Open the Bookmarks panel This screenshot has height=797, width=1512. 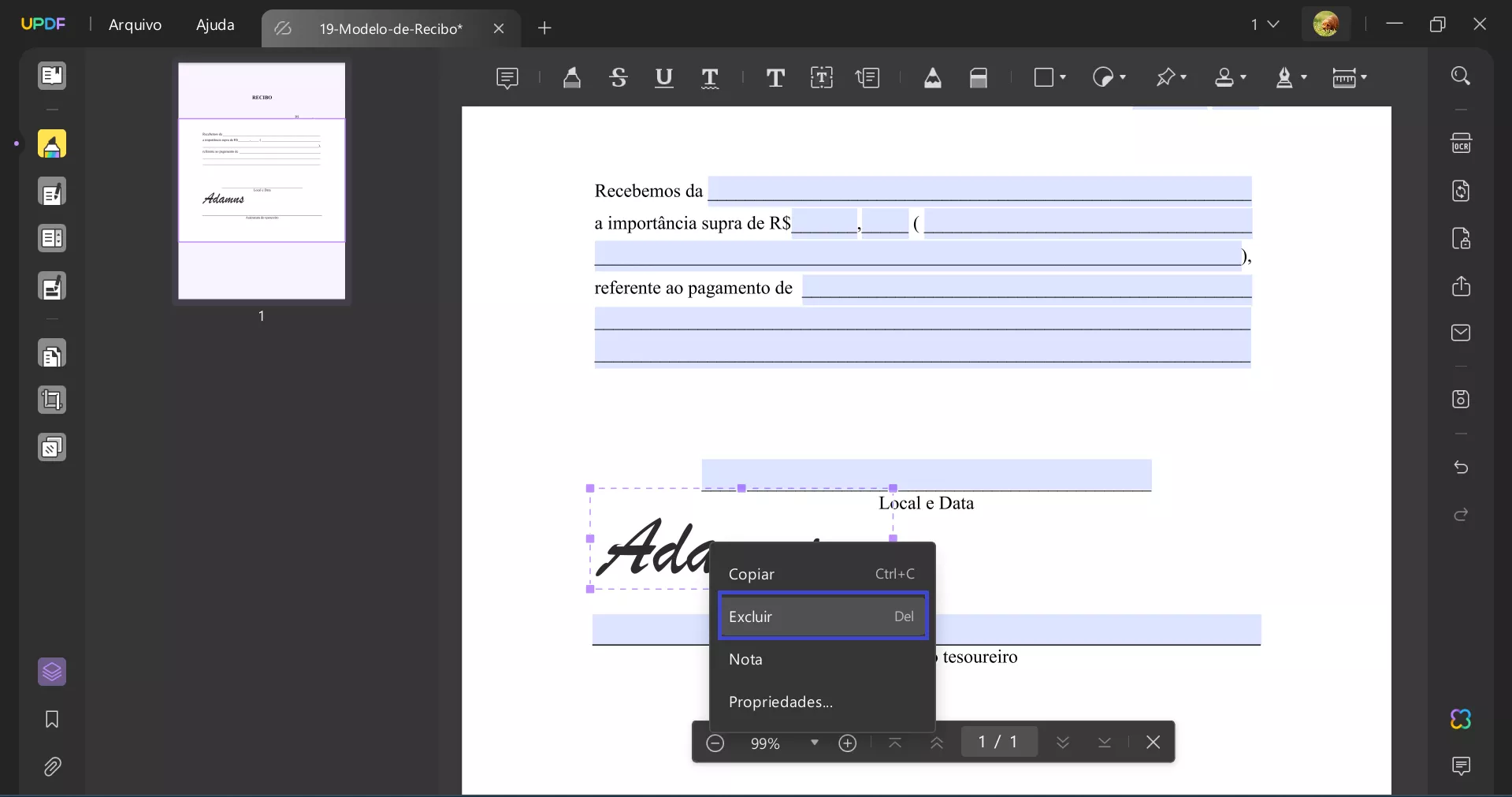[52, 719]
